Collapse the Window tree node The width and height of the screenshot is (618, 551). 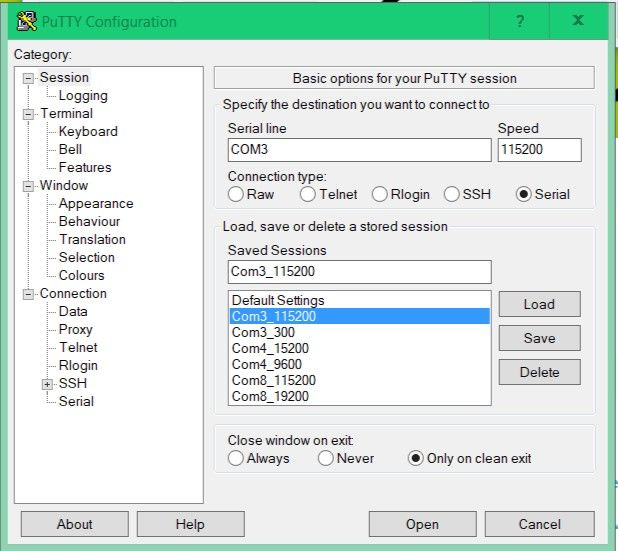pos(28,186)
